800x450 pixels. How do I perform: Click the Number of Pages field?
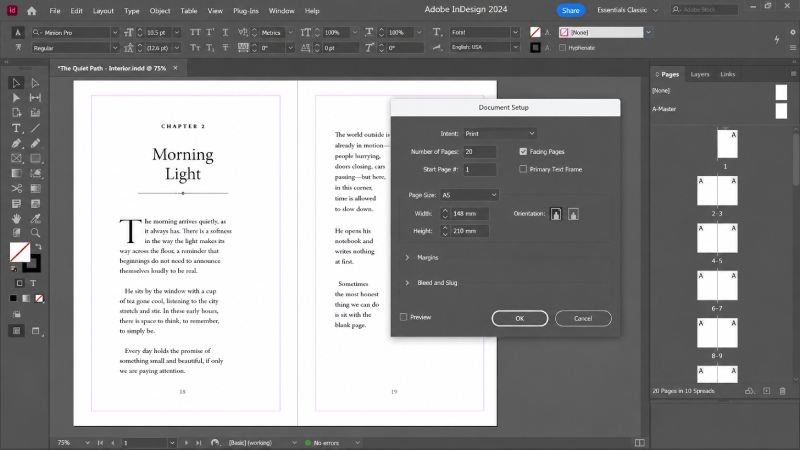(x=480, y=152)
